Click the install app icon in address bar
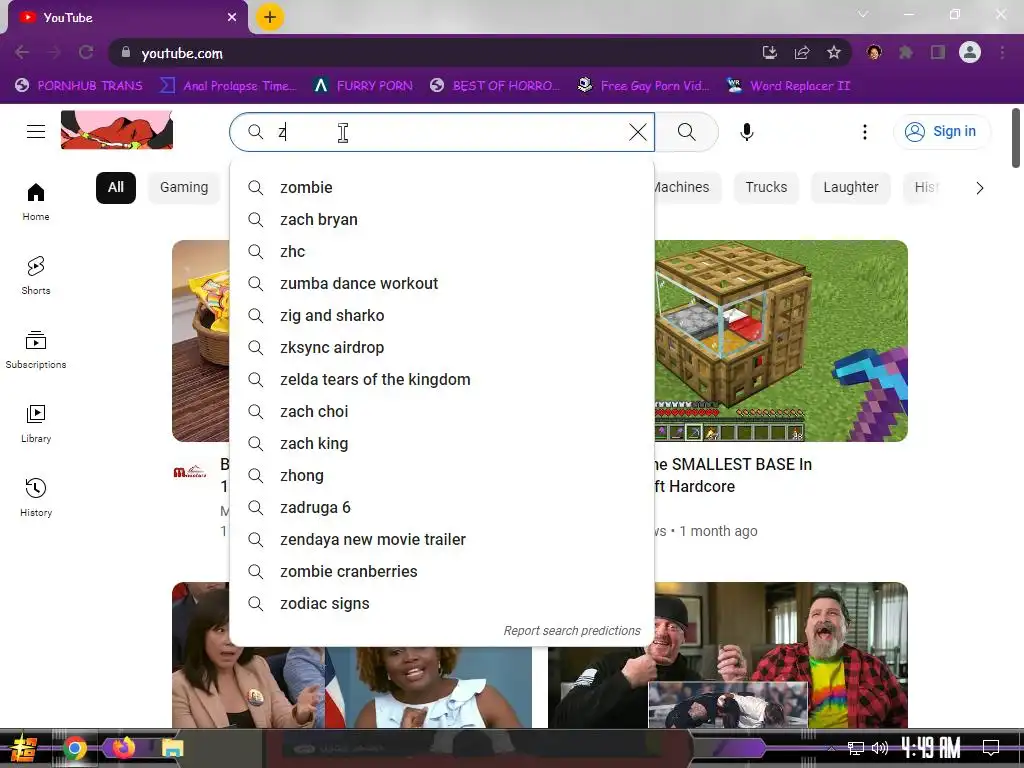1024x768 pixels. [x=770, y=52]
